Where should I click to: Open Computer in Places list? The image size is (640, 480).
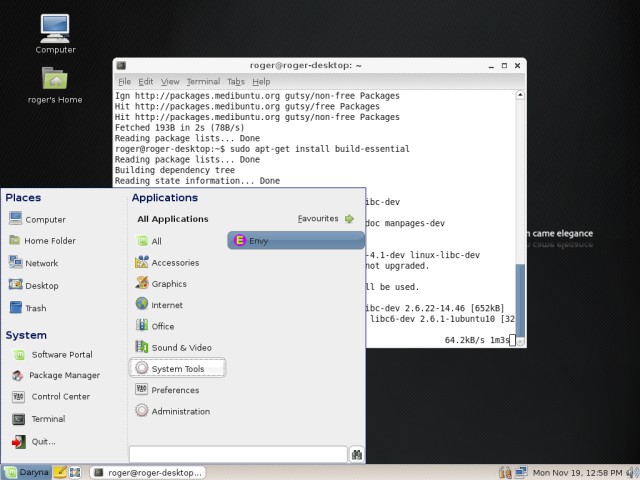tap(37, 219)
